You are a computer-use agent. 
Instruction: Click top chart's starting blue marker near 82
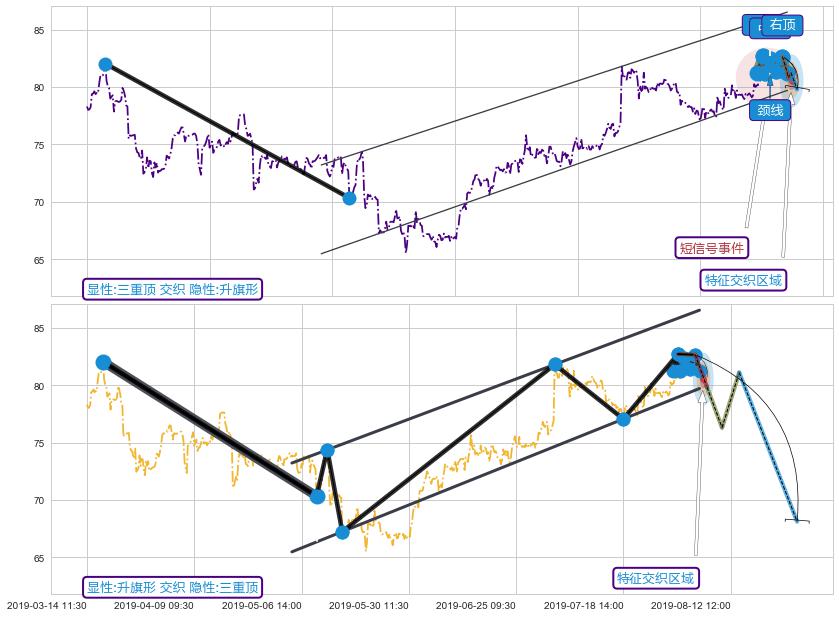105,64
